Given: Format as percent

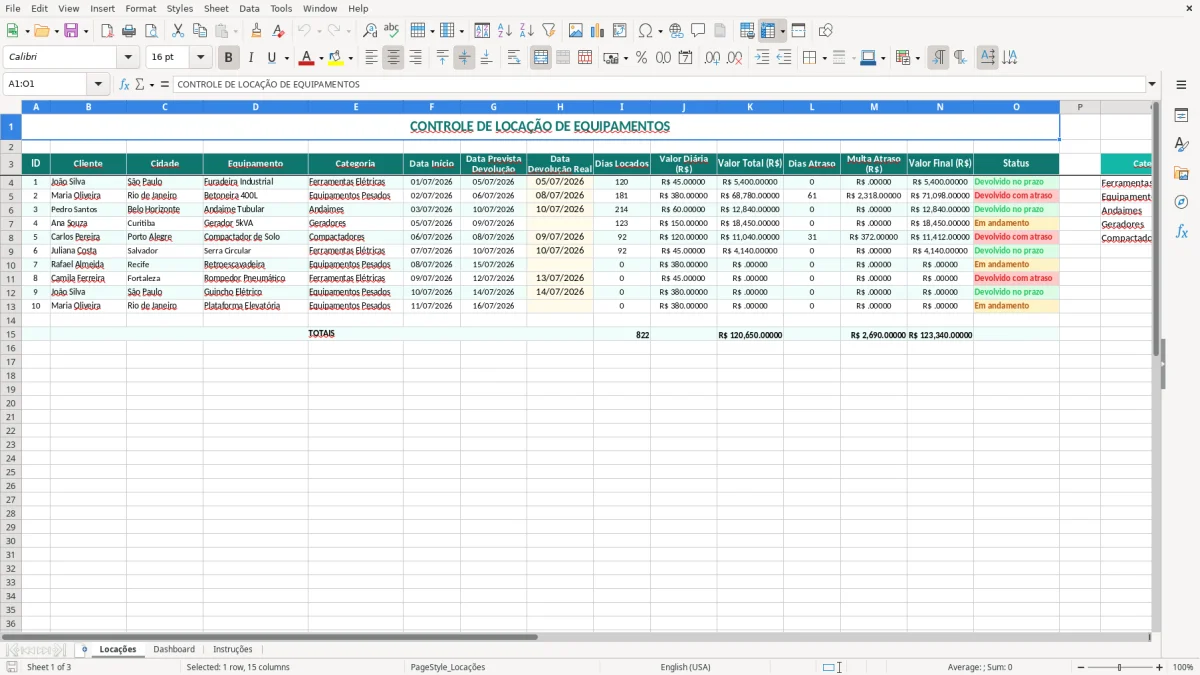Looking at the screenshot, I should (642, 58).
